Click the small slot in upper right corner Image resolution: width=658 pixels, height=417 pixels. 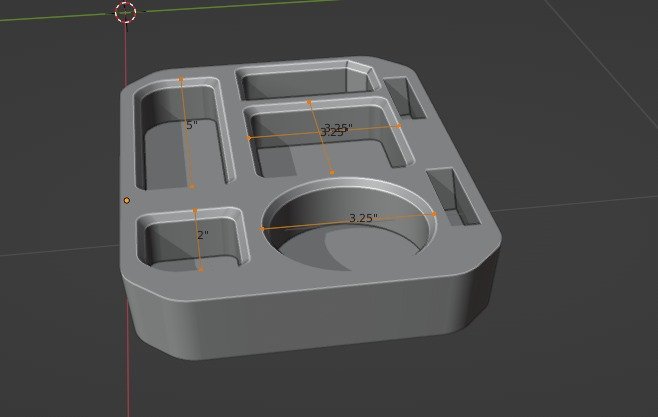pyautogui.click(x=404, y=96)
